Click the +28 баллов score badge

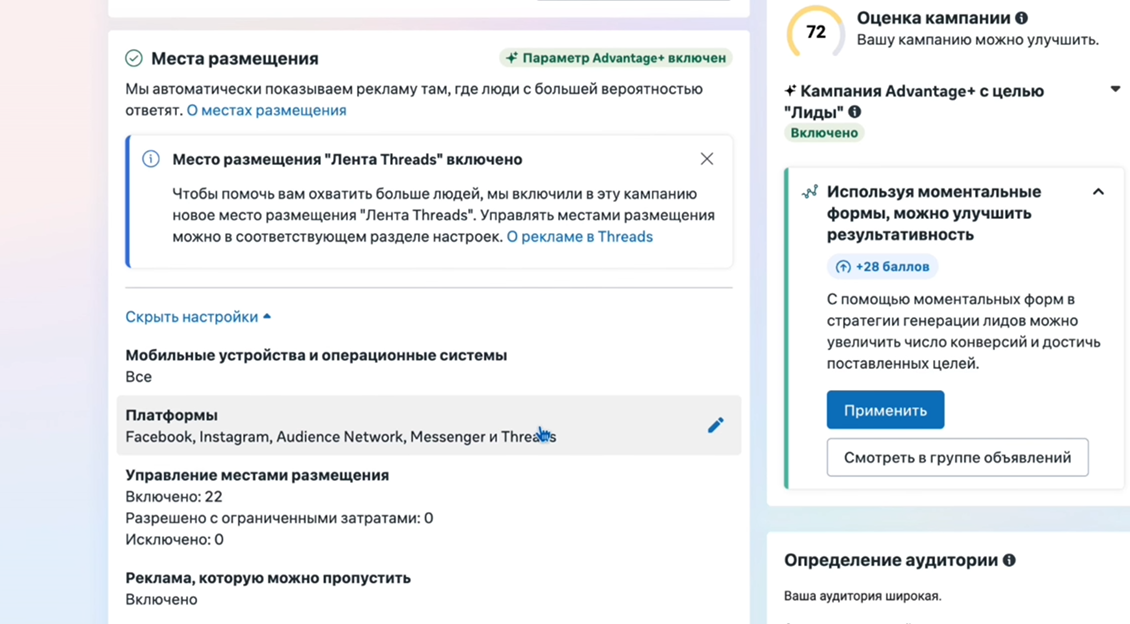point(882,267)
